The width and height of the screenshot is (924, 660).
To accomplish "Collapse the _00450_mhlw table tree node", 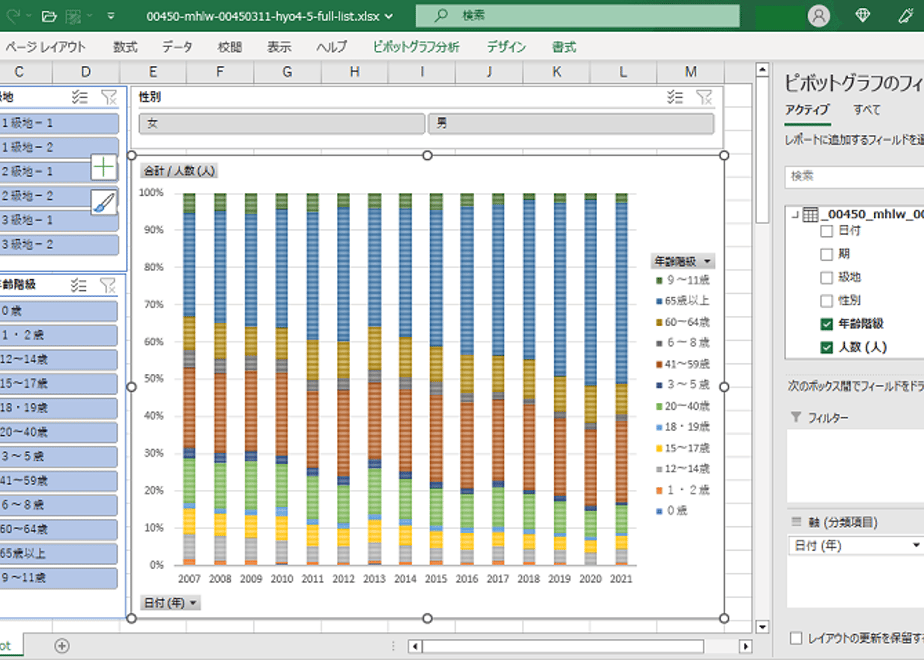I will pyautogui.click(x=794, y=215).
